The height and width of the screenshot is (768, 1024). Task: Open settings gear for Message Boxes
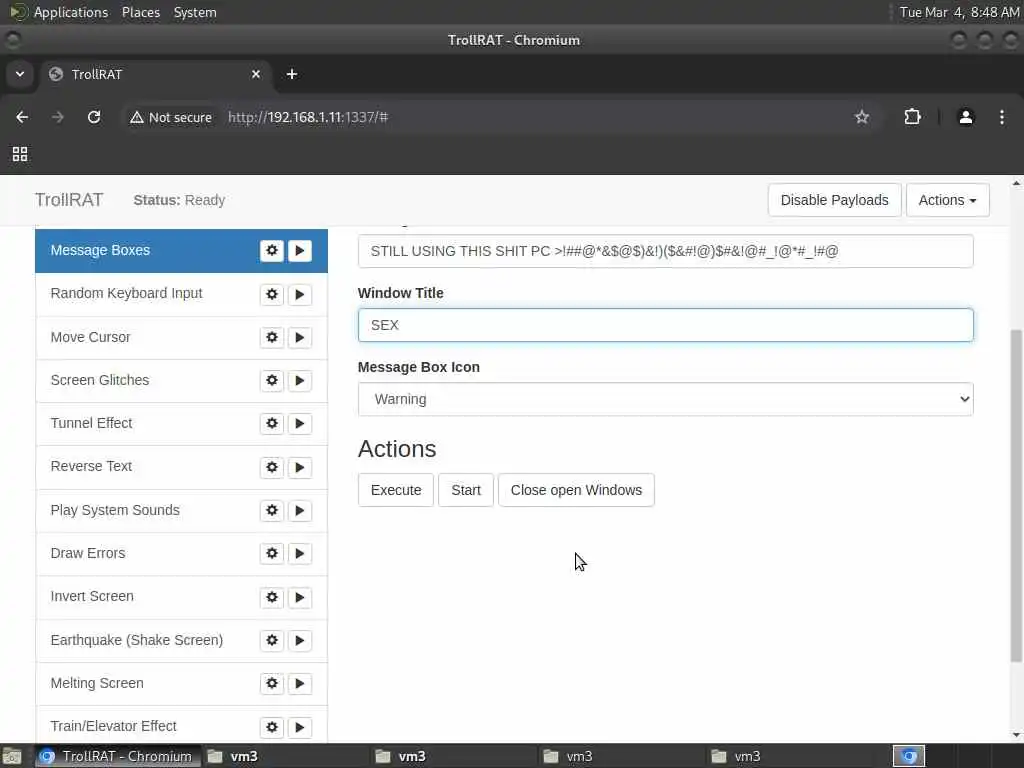(272, 251)
